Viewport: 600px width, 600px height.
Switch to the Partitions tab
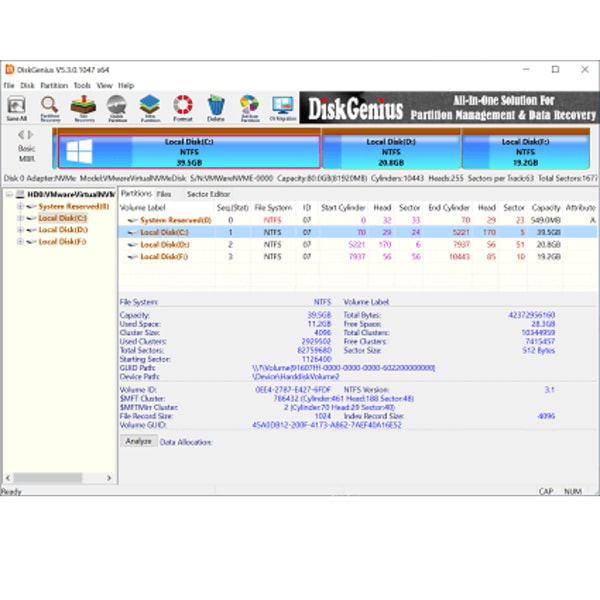136,194
